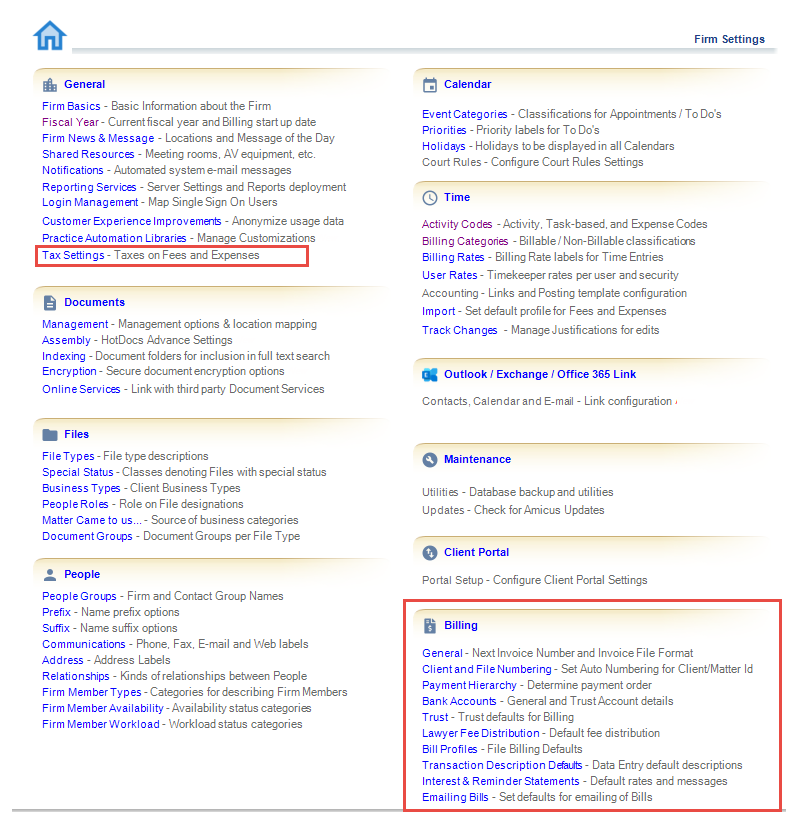The image size is (798, 838).
Task: Open the Firm Basics link
Action: coord(71,106)
